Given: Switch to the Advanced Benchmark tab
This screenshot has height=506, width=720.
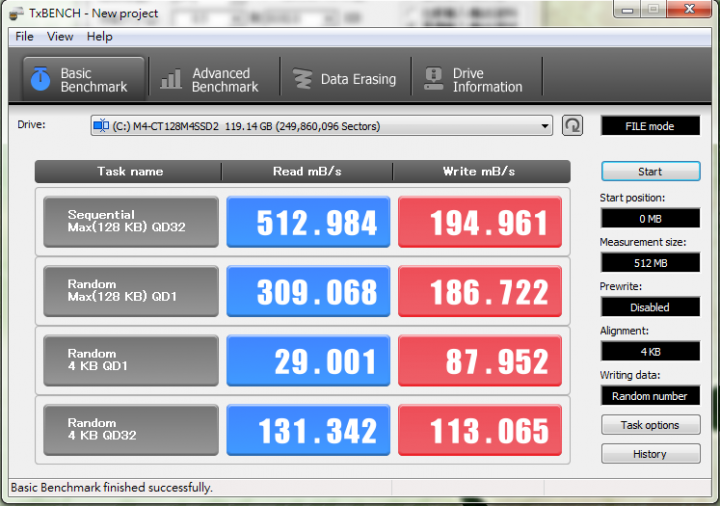Looking at the screenshot, I should tap(214, 79).
